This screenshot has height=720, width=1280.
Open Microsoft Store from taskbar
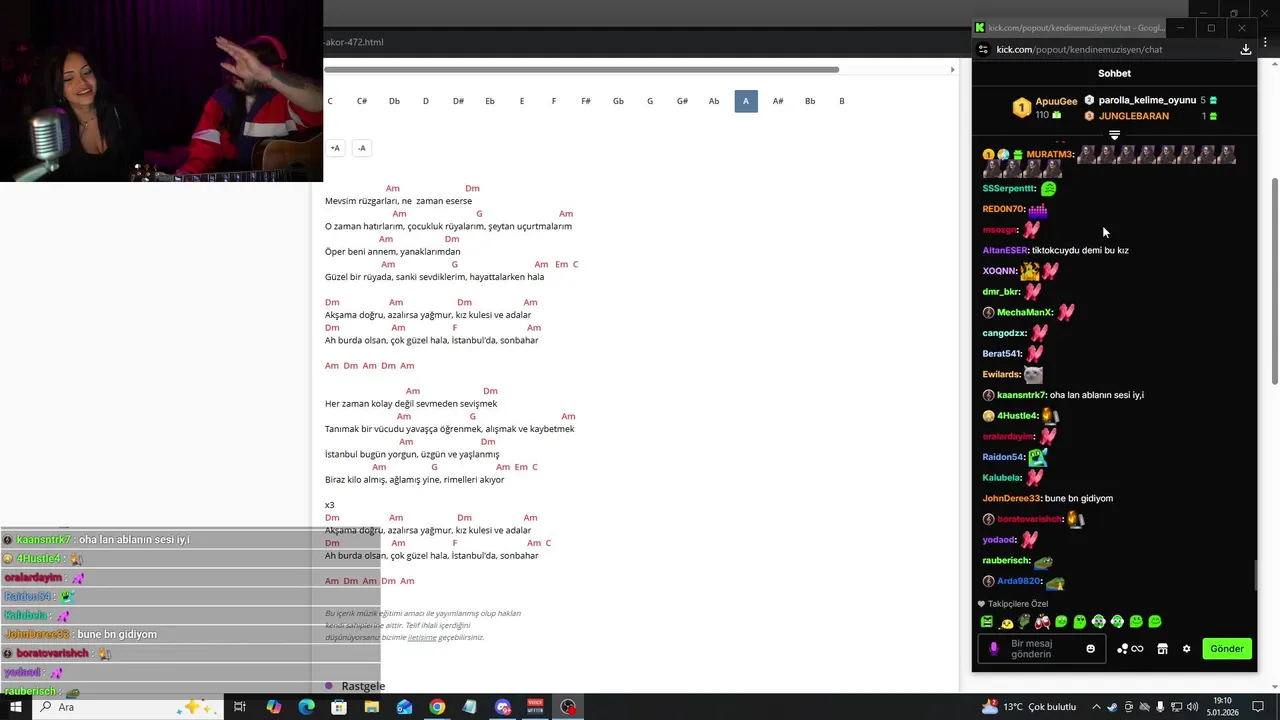tap(339, 707)
